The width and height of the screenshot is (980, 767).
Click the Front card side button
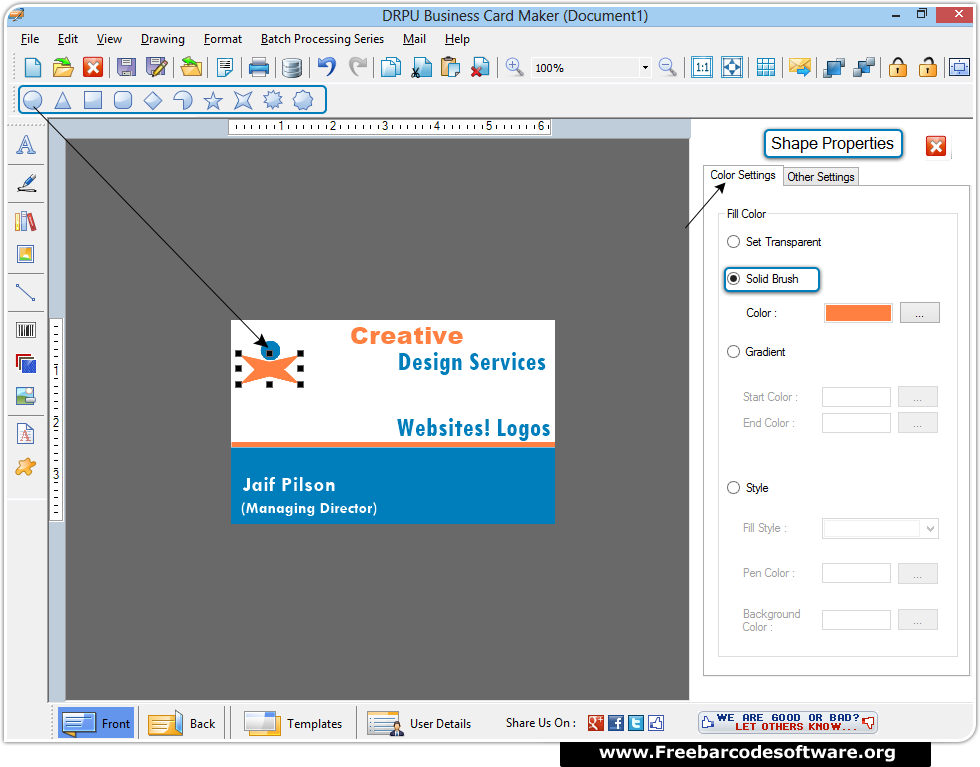(x=96, y=723)
